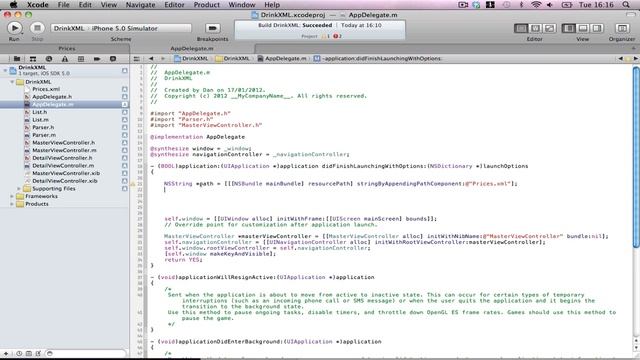640x360 pixels.
Task: Click source control status badge for Prices.xml
Action: (x=124, y=89)
